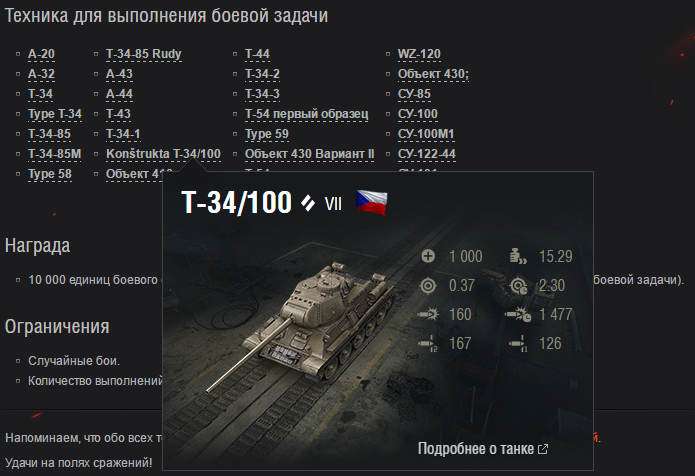This screenshot has width=695, height=476.
Task: Click the medium tank class diamond icon
Action: (x=308, y=203)
